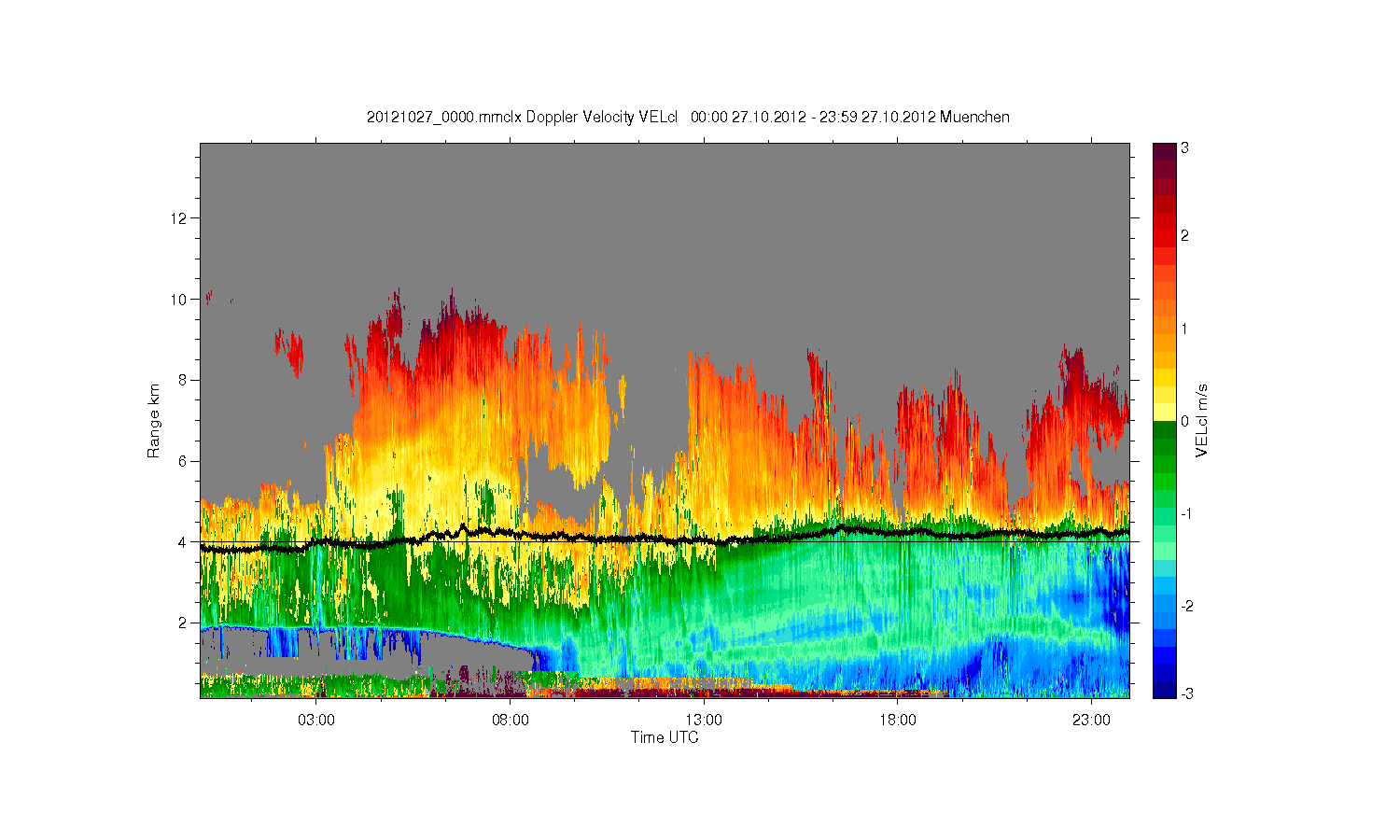1400x840 pixels.
Task: Click the plot title containing 20121027_0000.mmclx
Action: 688,117
